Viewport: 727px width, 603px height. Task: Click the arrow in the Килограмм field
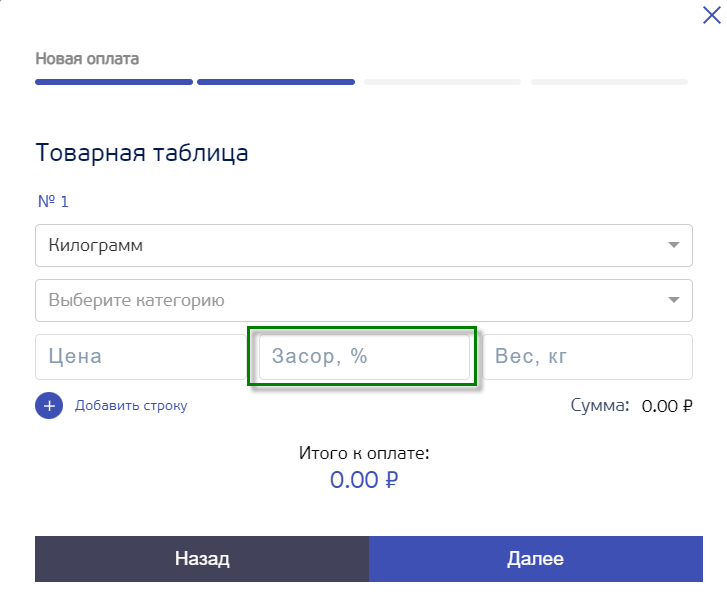pos(674,245)
